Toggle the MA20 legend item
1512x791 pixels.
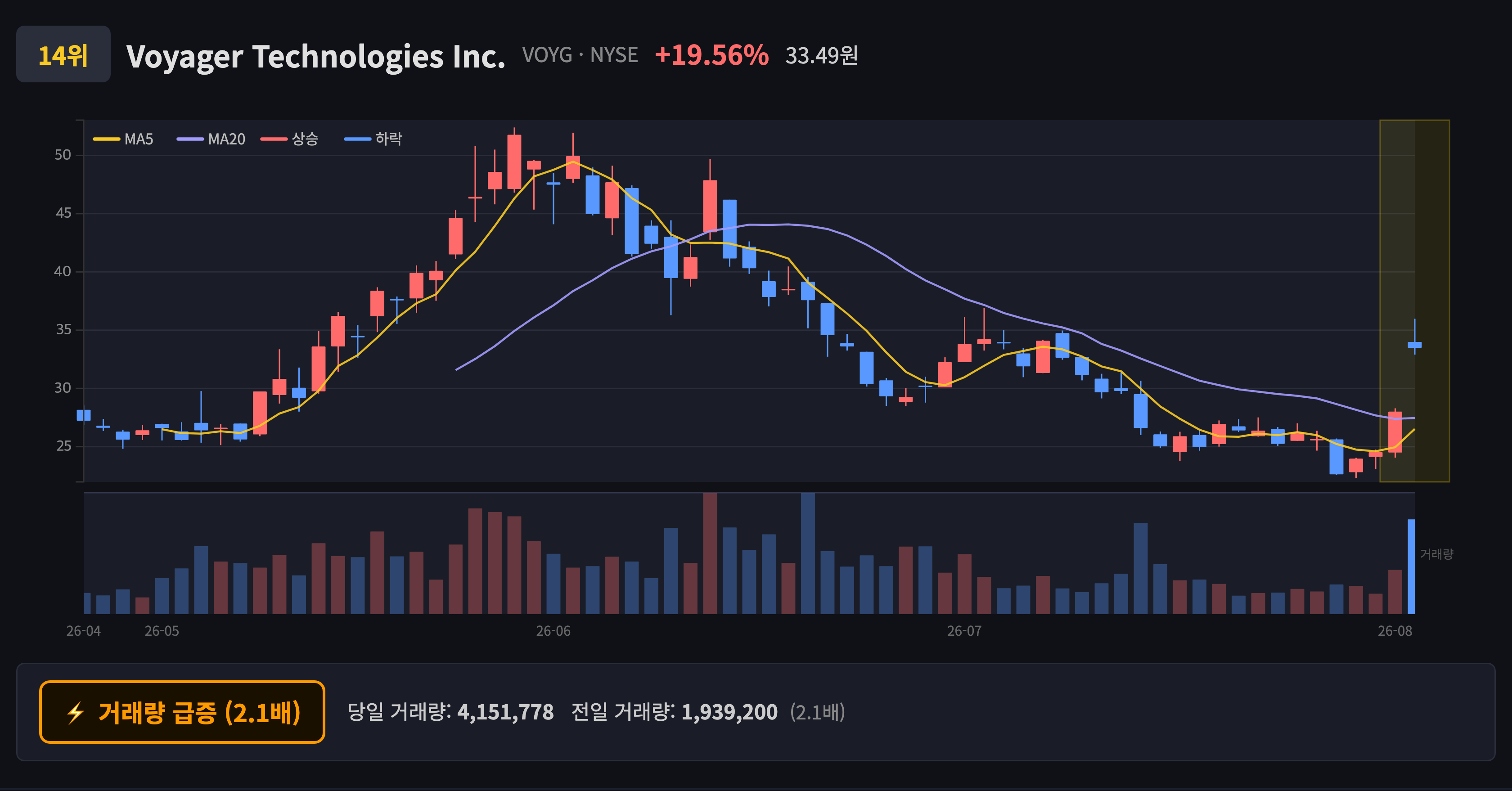211,139
